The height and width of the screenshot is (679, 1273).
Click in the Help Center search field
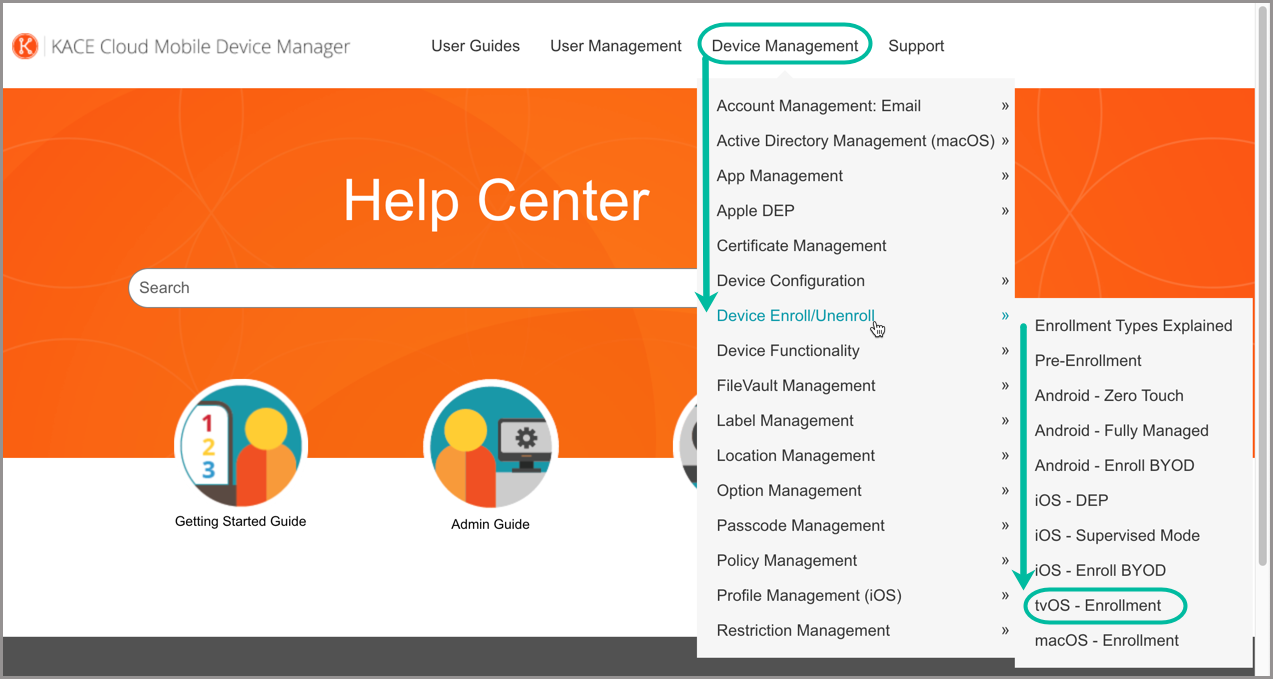[410, 288]
